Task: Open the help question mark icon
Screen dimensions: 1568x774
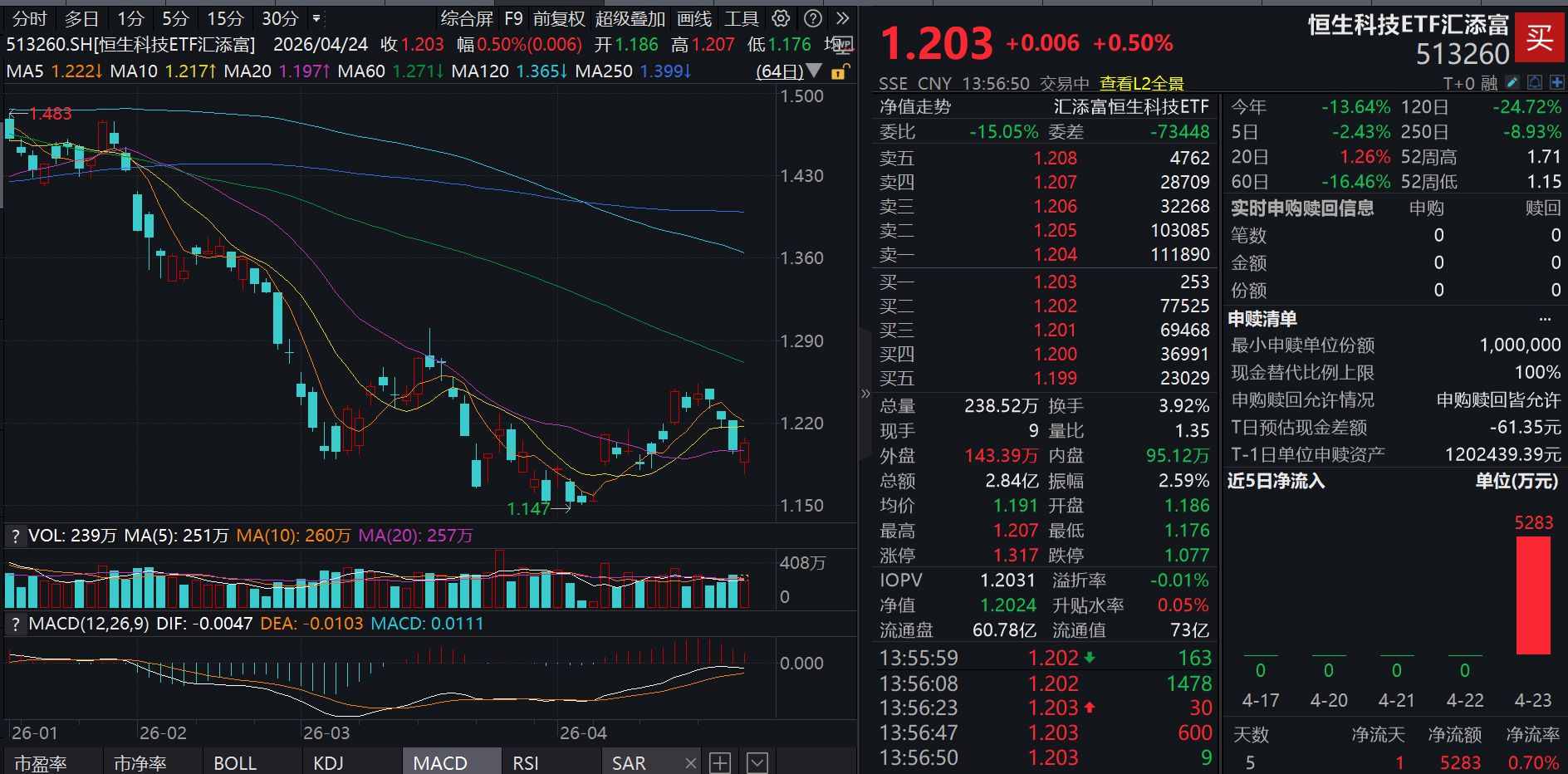Action: coord(814,18)
